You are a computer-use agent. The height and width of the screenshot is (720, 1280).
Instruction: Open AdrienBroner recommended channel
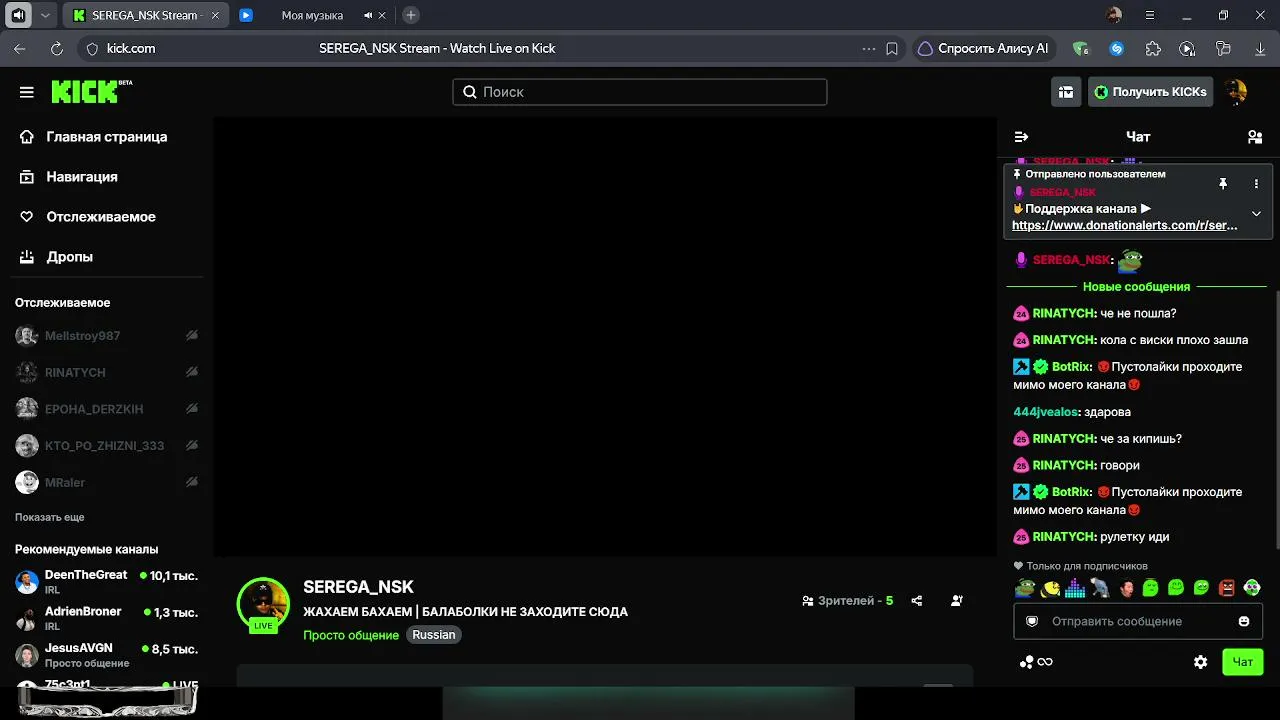[107, 618]
